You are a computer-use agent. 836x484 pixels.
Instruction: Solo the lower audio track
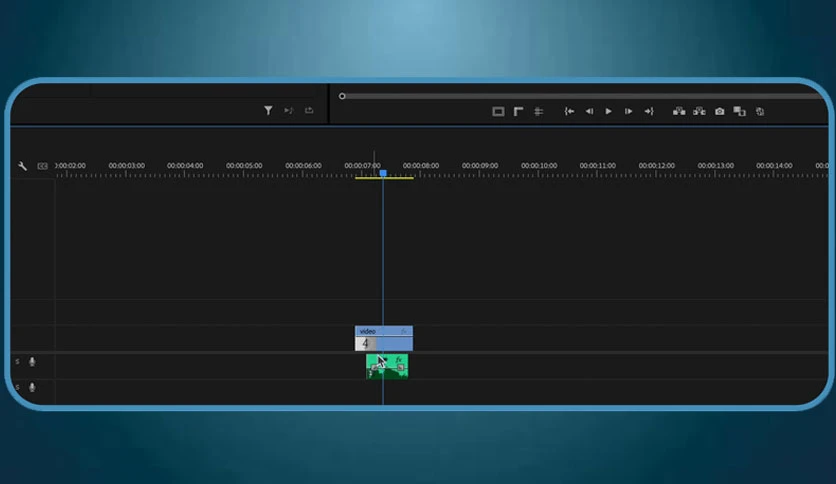[x=18, y=387]
